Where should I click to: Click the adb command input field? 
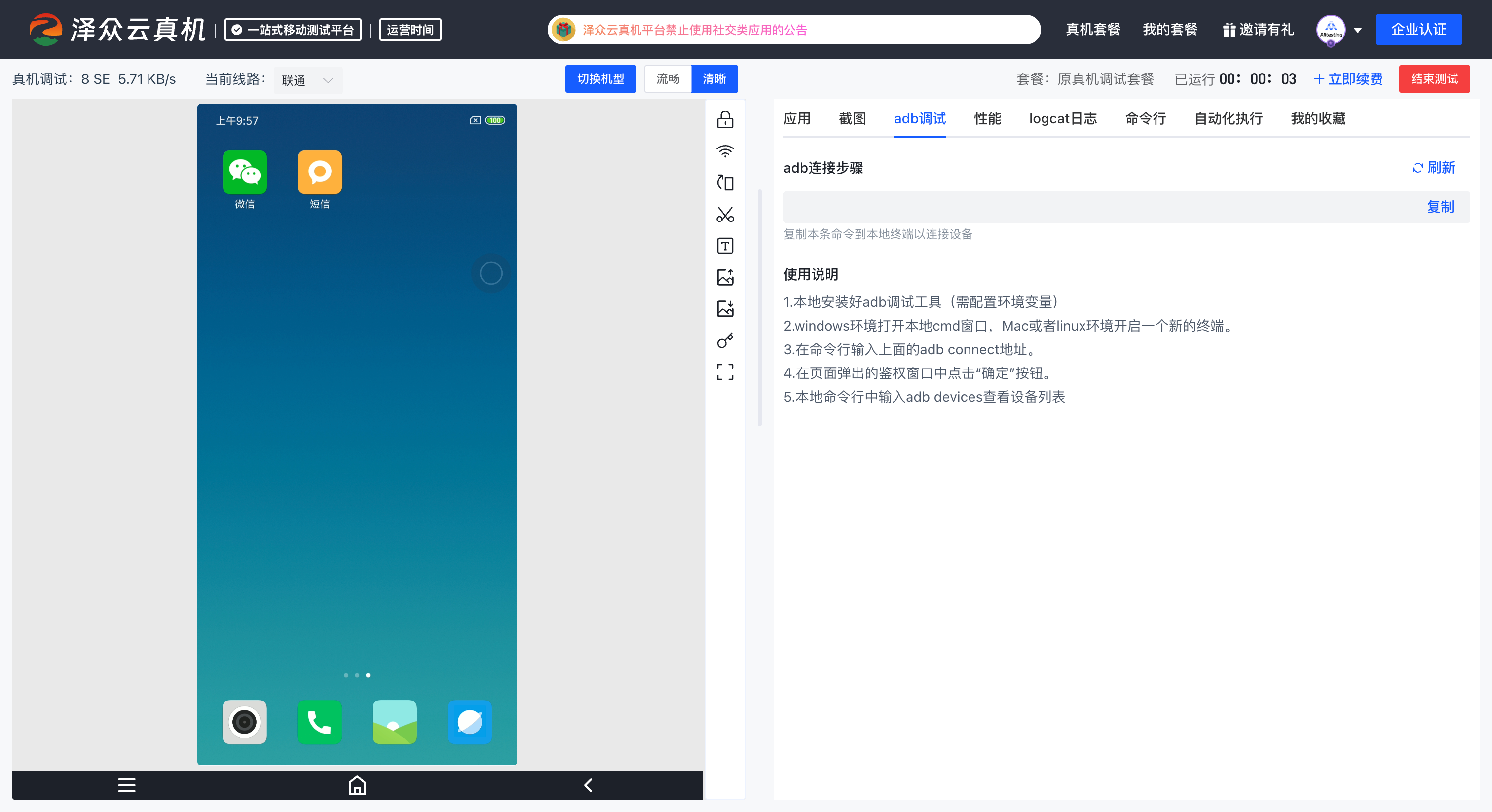(1126, 207)
